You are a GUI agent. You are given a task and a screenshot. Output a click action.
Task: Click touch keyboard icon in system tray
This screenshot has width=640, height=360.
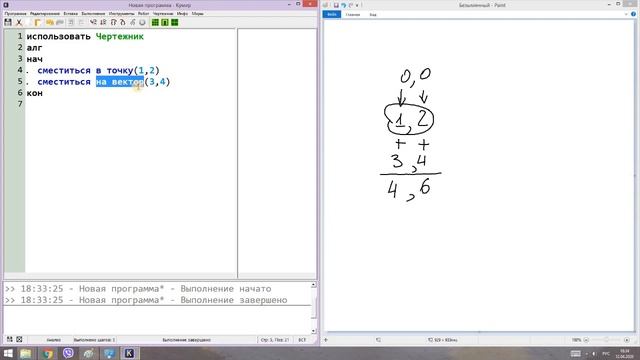(x=576, y=353)
